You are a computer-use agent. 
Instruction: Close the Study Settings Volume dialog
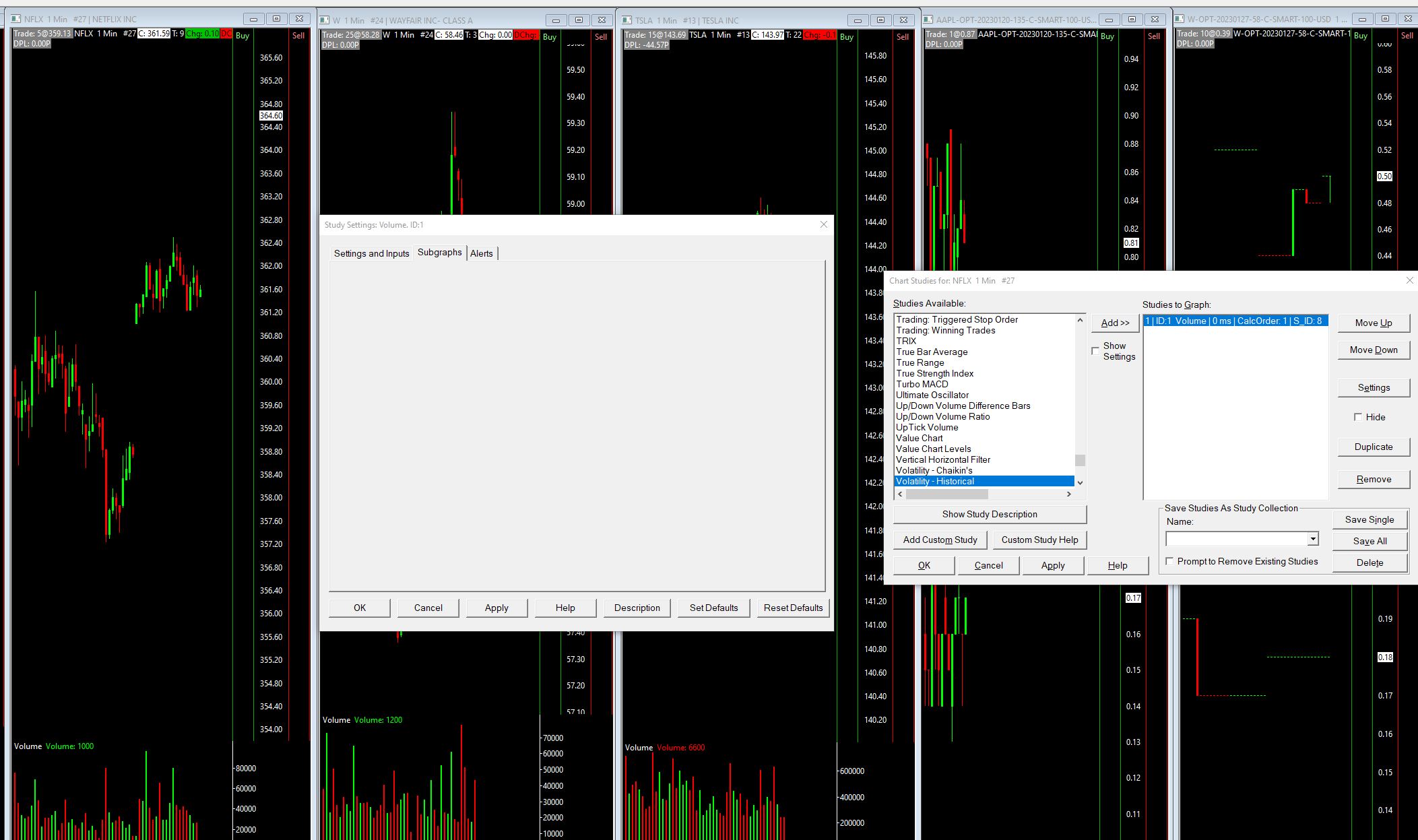click(x=823, y=224)
